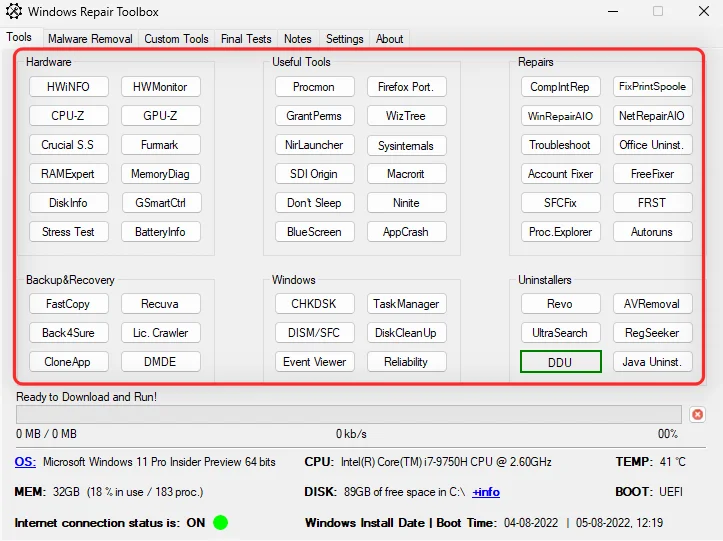This screenshot has height=541, width=723.
Task: Click the red cancel download icon
Action: [x=697, y=414]
